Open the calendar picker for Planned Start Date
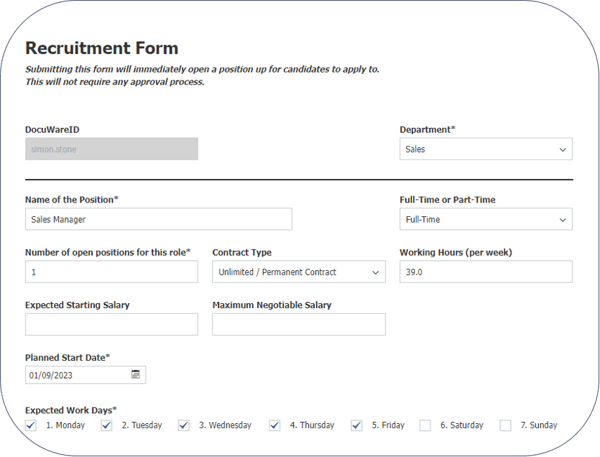The image size is (600, 457). point(136,375)
